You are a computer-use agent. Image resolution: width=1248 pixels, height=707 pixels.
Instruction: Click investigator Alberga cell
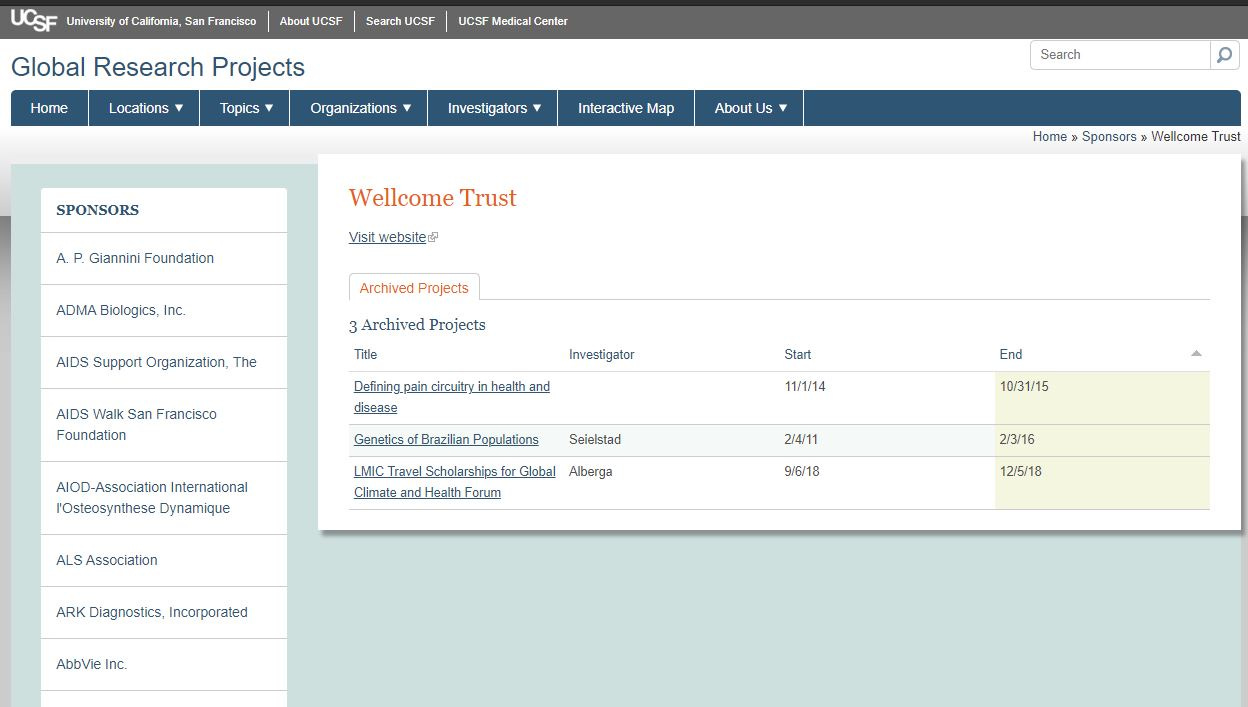(590, 471)
